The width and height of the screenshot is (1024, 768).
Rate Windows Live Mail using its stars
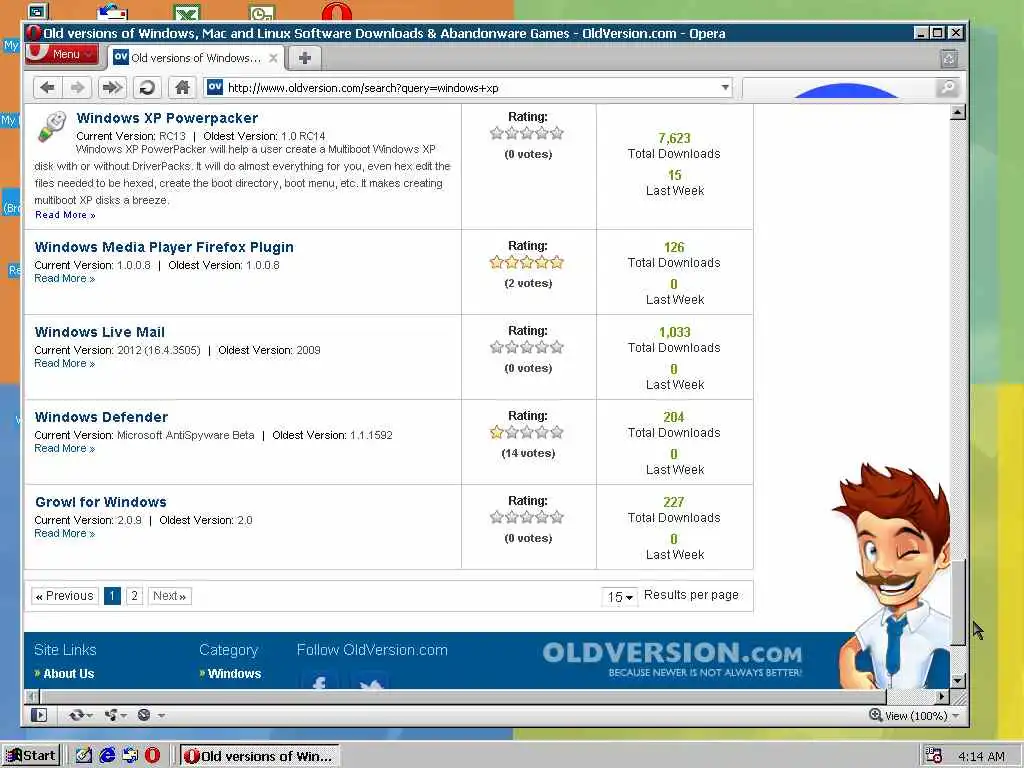point(526,347)
